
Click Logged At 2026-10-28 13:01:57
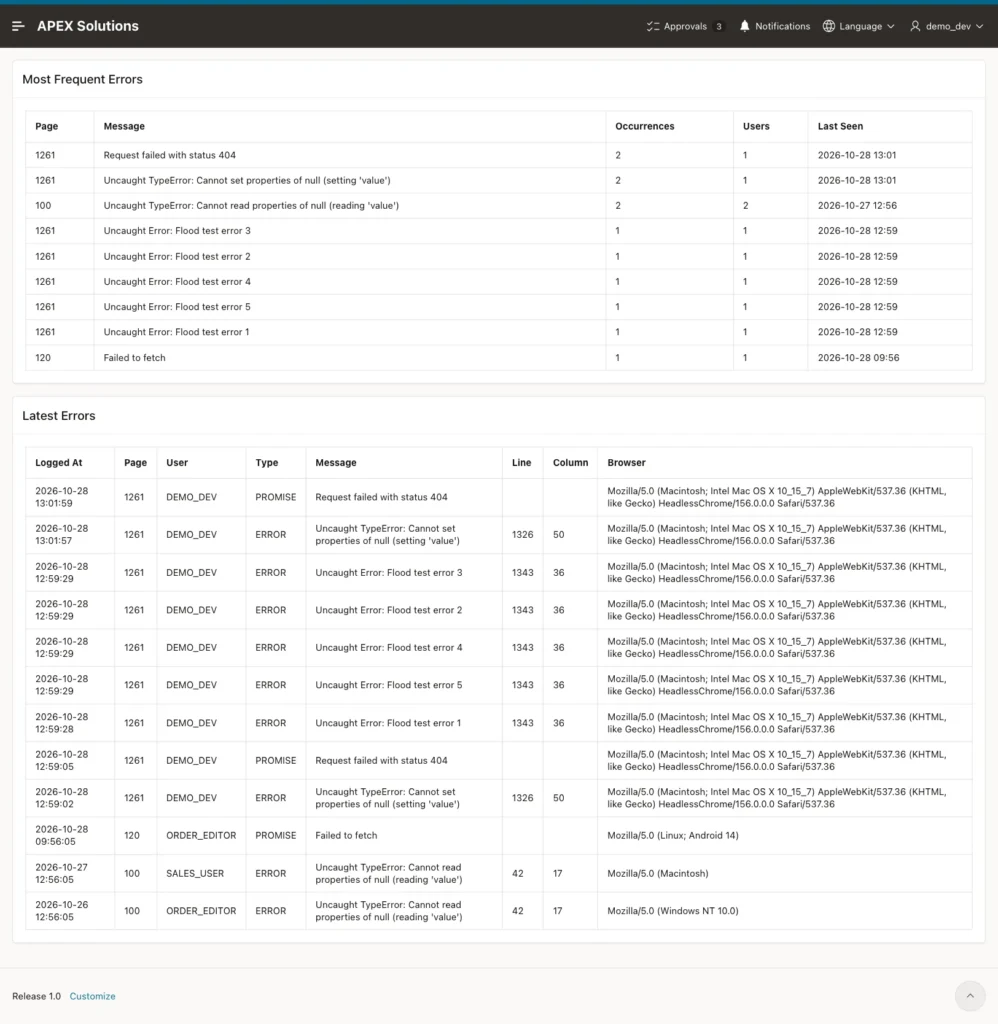pyautogui.click(x=61, y=534)
